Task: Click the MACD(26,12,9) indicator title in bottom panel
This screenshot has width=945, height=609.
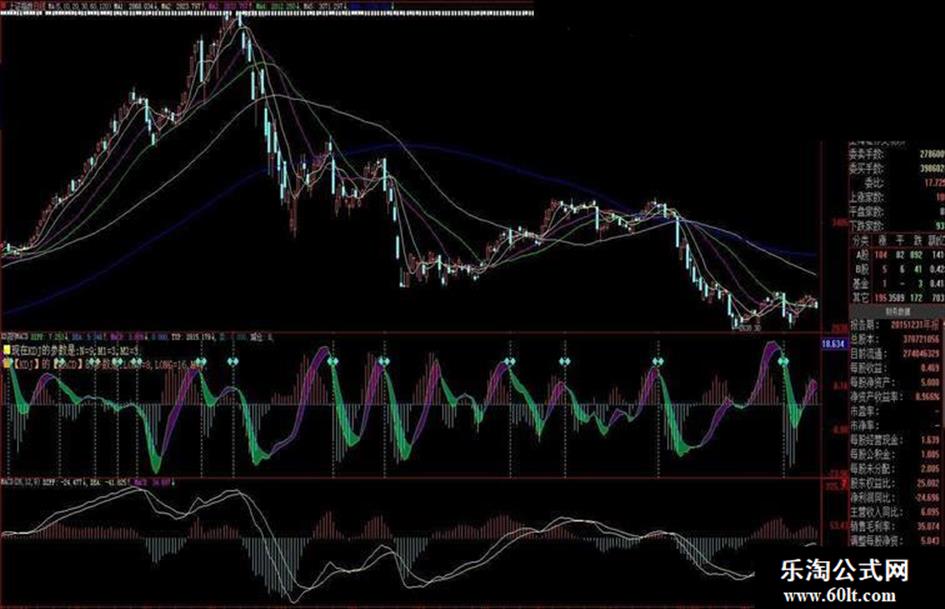Action: 19,483
